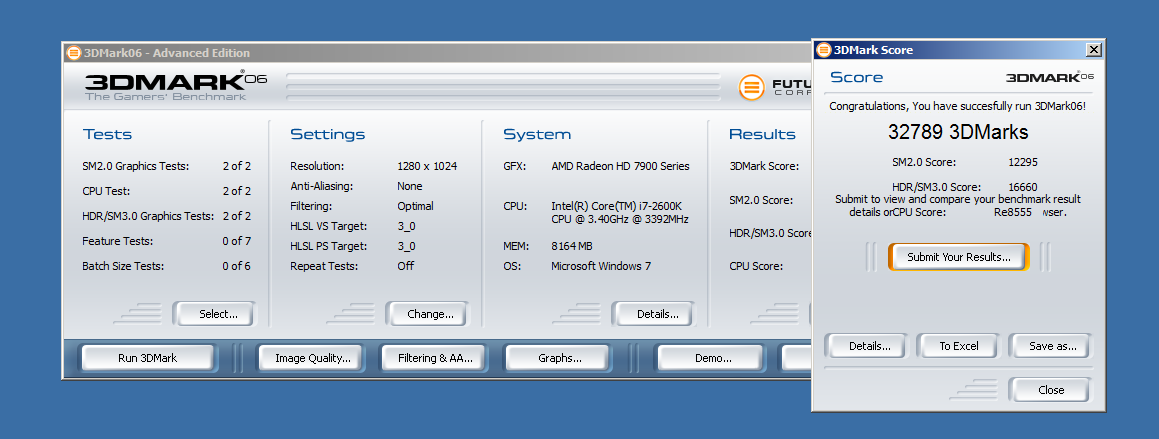Click the Settings section heading
This screenshot has width=1159, height=439.
pyautogui.click(x=327, y=135)
